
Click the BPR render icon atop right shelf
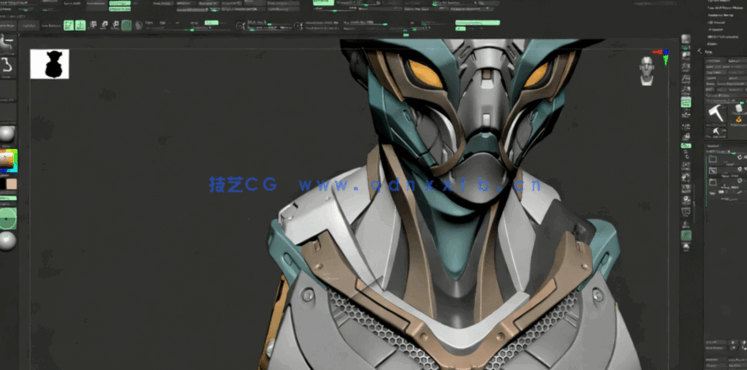click(x=686, y=39)
